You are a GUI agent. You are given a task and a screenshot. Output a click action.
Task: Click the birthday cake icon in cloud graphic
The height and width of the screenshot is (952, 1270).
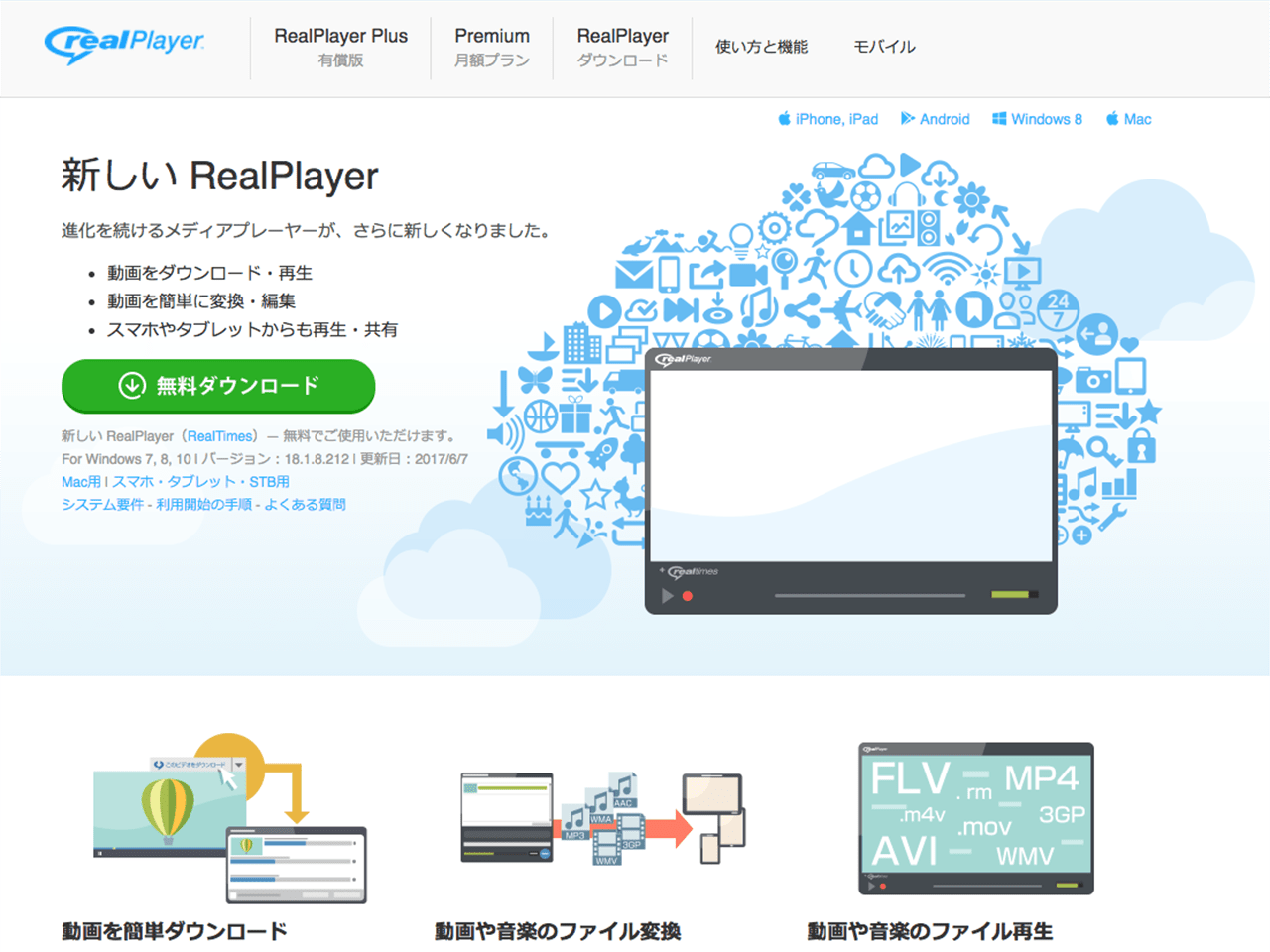(x=538, y=510)
